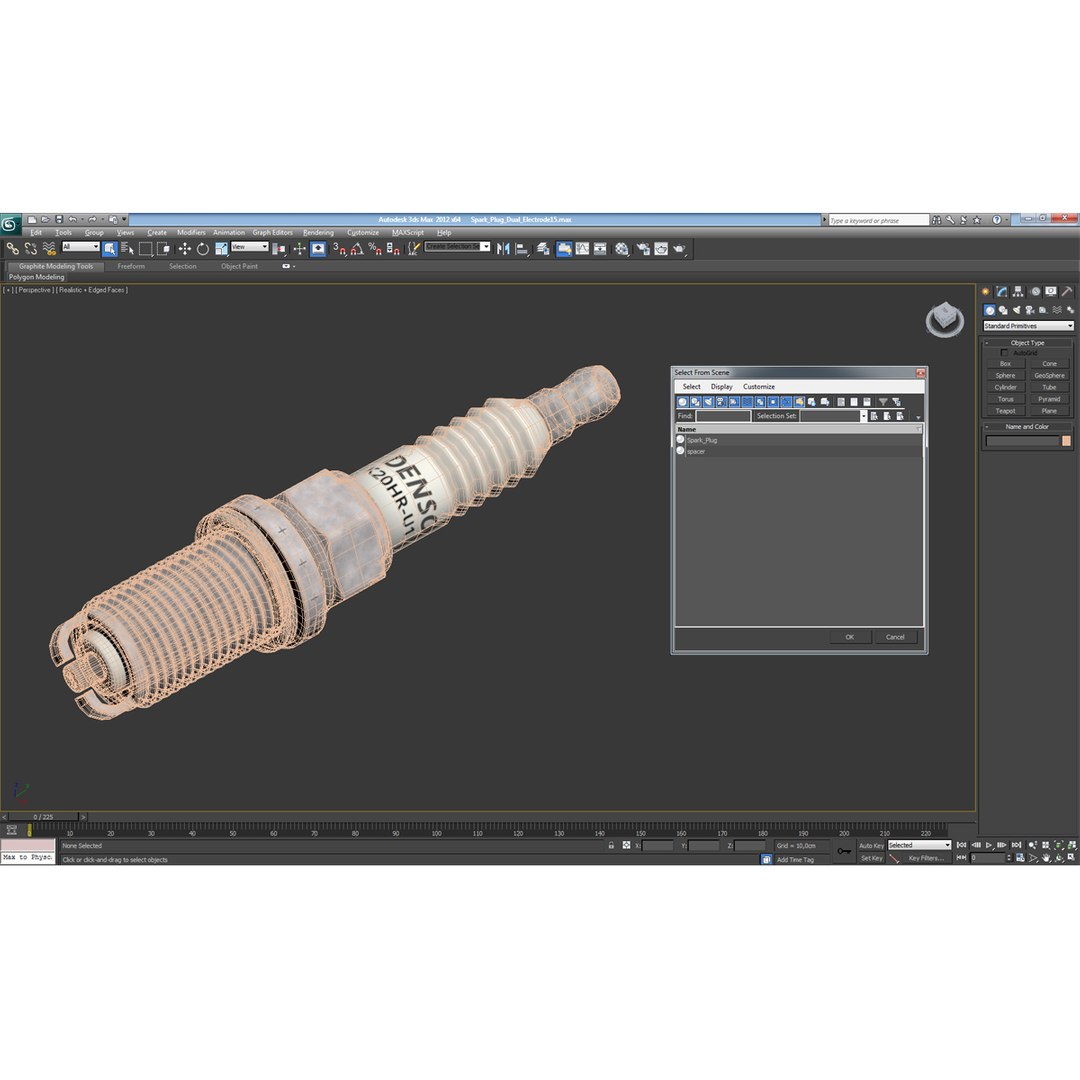Click the Save File icon in quick access toolbar

(59, 220)
